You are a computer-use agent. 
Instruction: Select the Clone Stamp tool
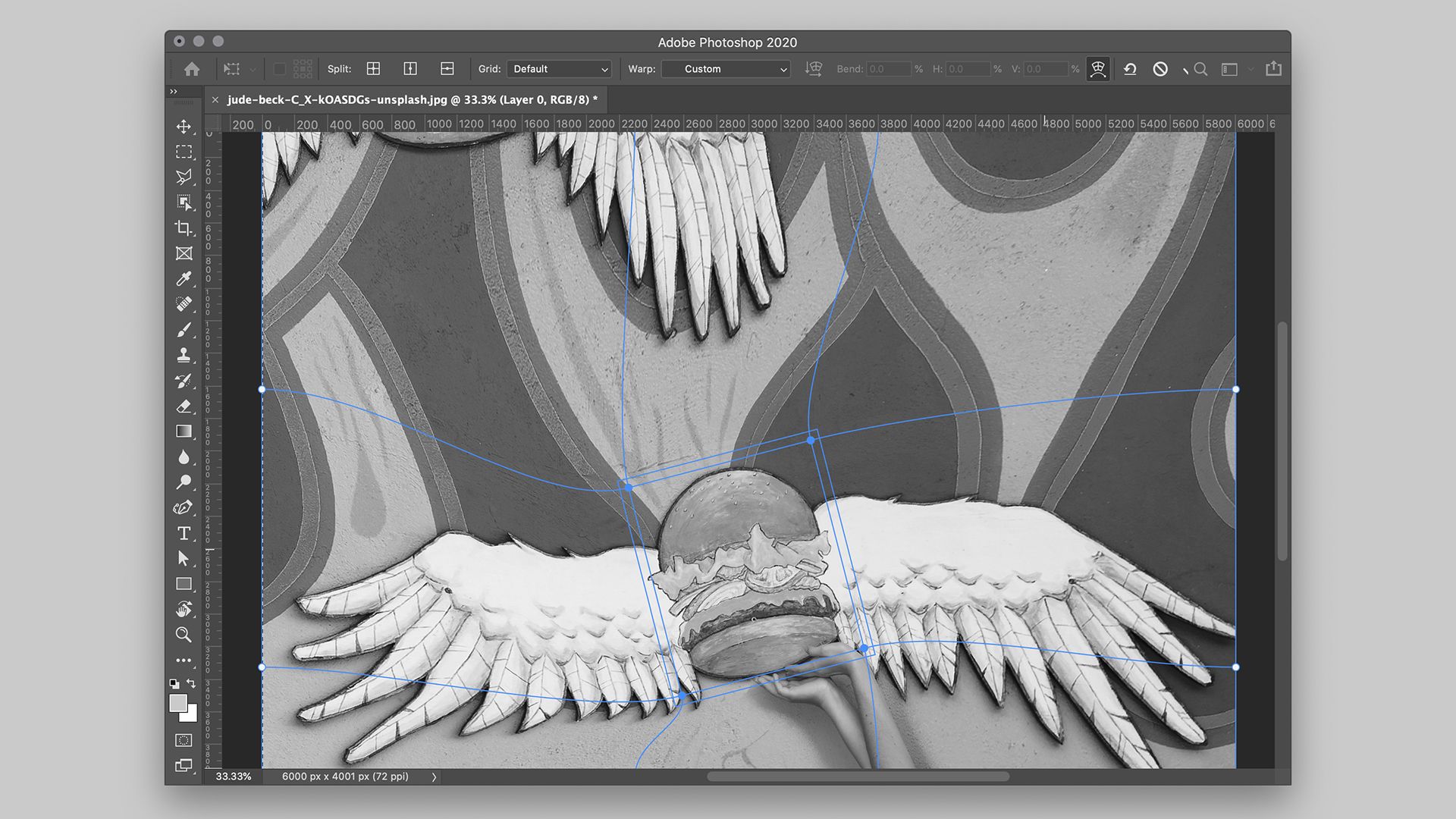click(184, 355)
